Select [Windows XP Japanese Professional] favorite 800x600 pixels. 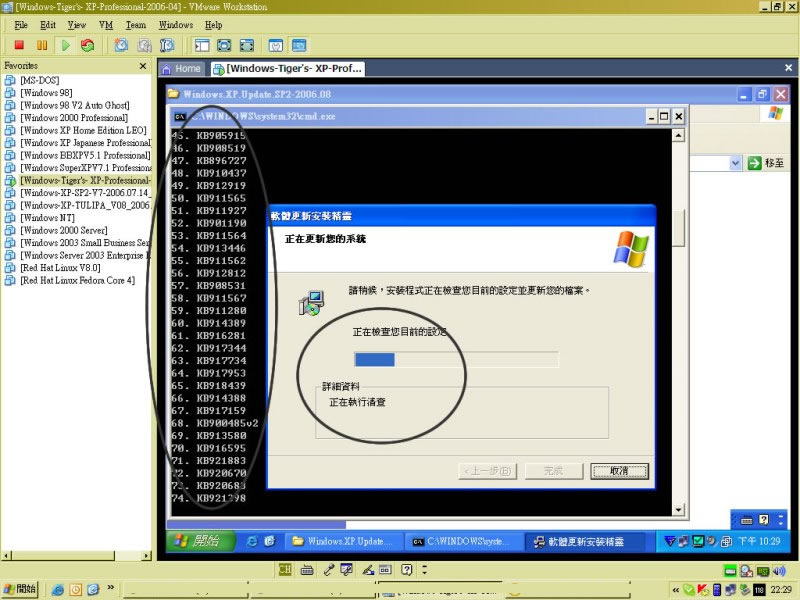(86, 143)
